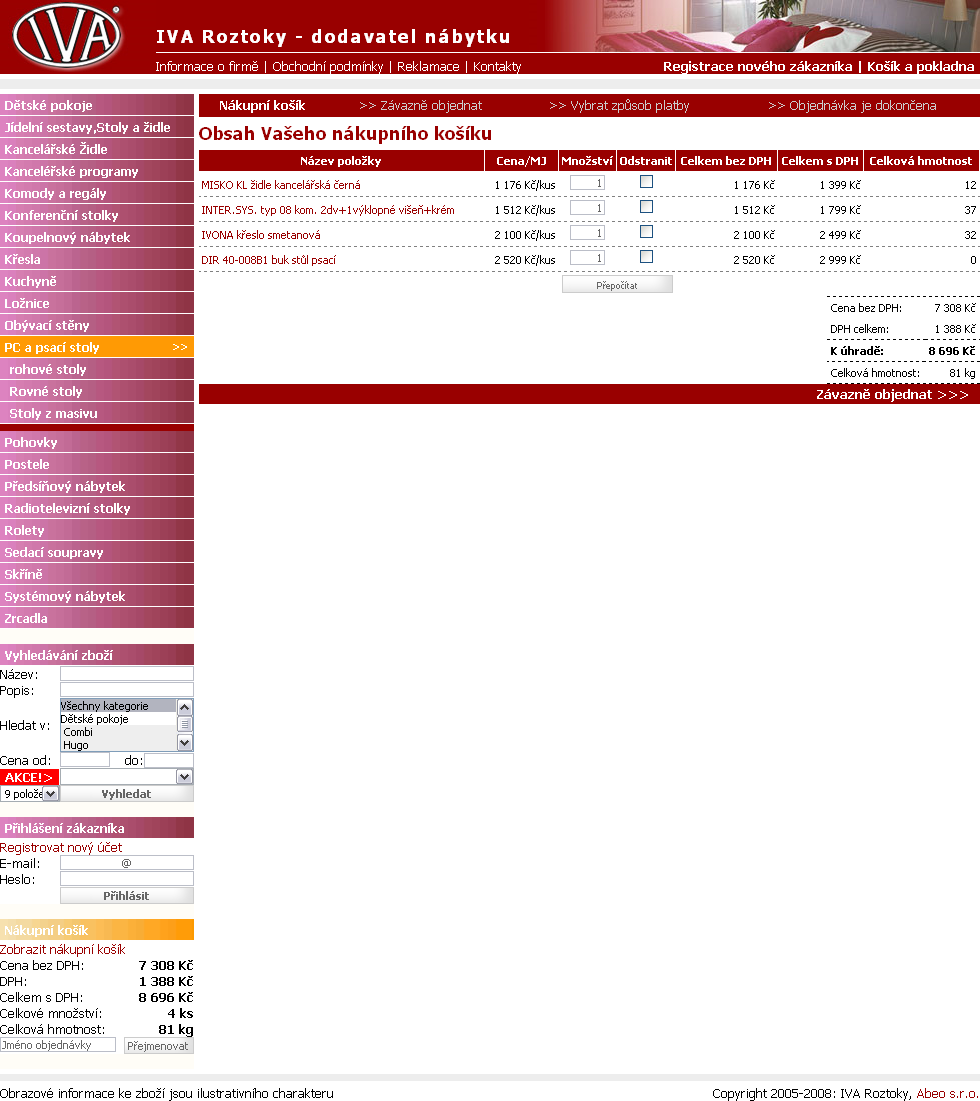The height and width of the screenshot is (1101, 980).
Task: Open the Kancelářské židle category
Action: click(56, 149)
